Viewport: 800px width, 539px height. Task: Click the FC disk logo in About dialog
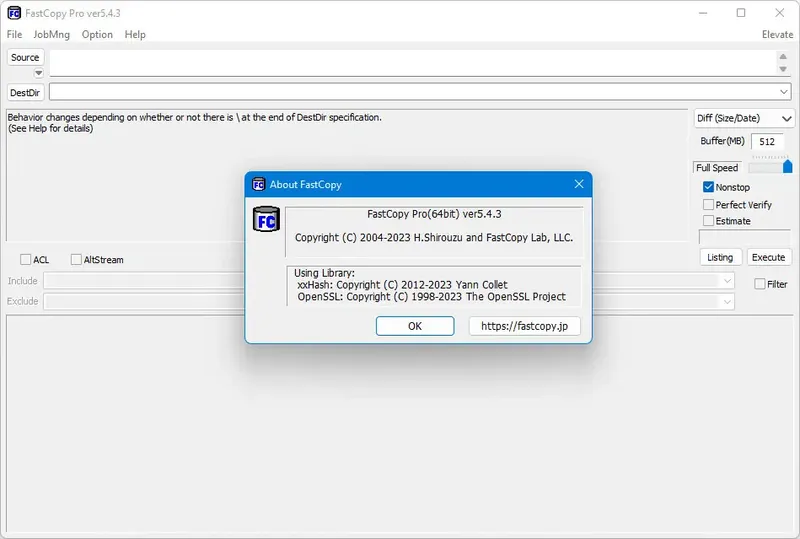(266, 219)
